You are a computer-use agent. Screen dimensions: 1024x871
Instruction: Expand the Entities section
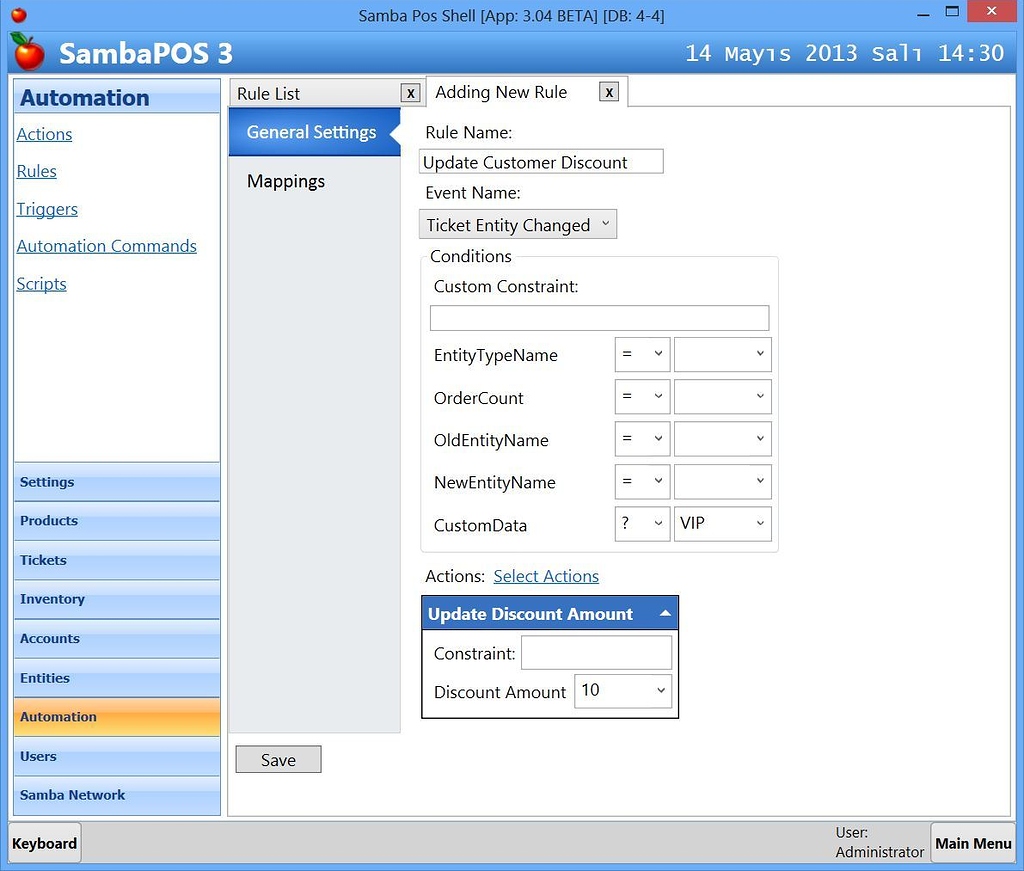116,678
